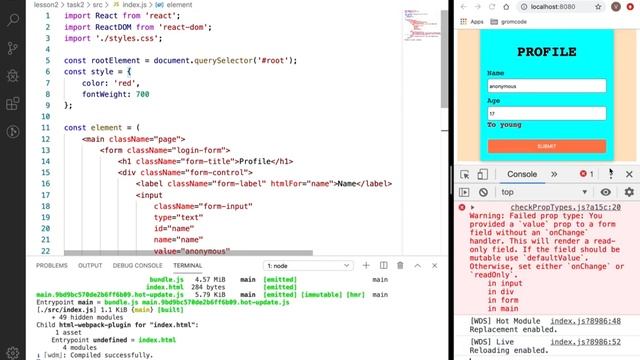Click the Age input field in Profile form
This screenshot has width=640, height=360.
coord(547,113)
